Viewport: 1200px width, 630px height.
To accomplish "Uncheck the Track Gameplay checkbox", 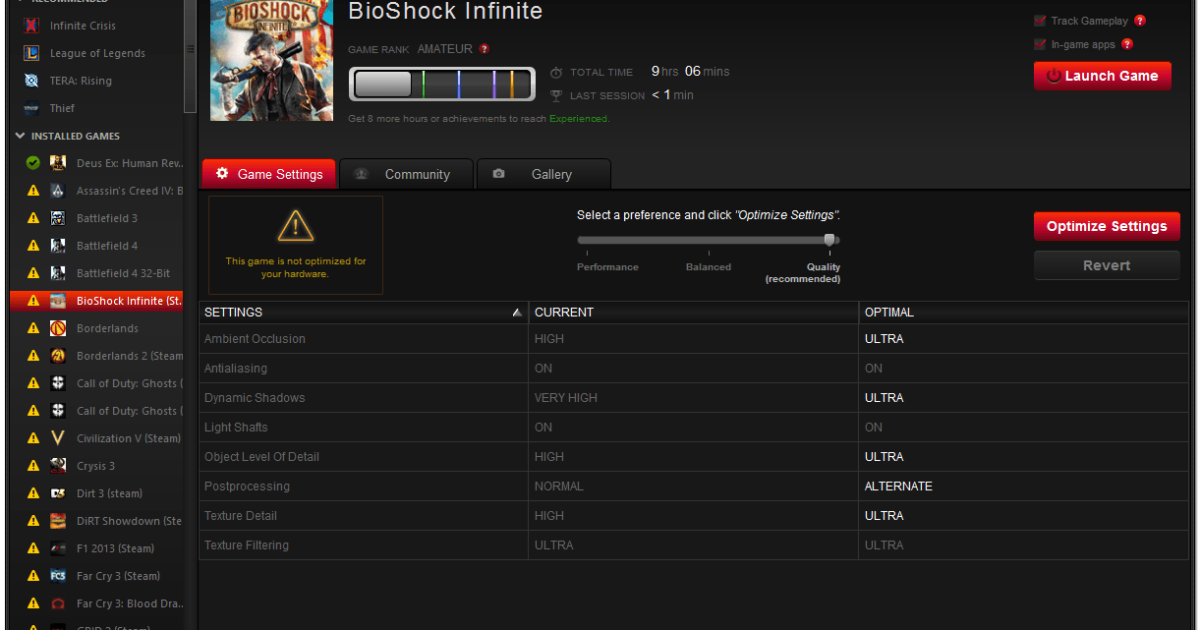I will [1038, 20].
